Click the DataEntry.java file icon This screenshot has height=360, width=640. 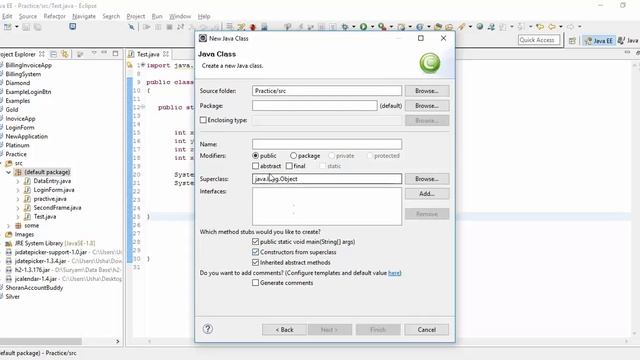pos(27,181)
